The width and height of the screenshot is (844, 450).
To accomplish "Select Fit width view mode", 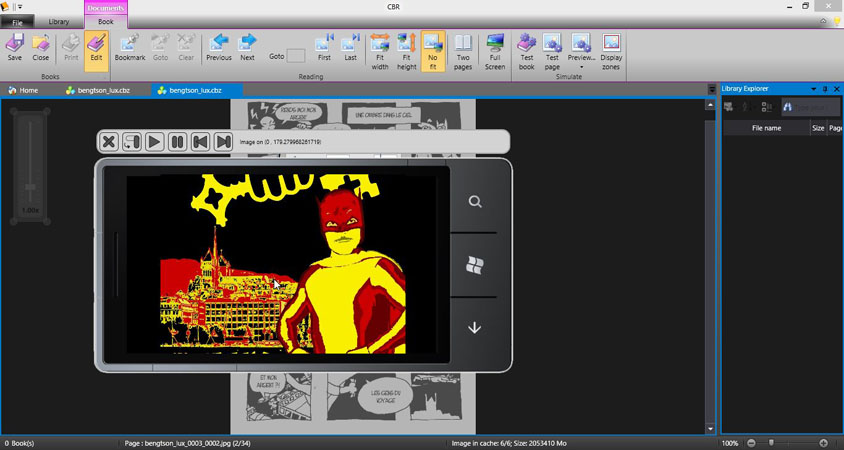I will tap(379, 52).
